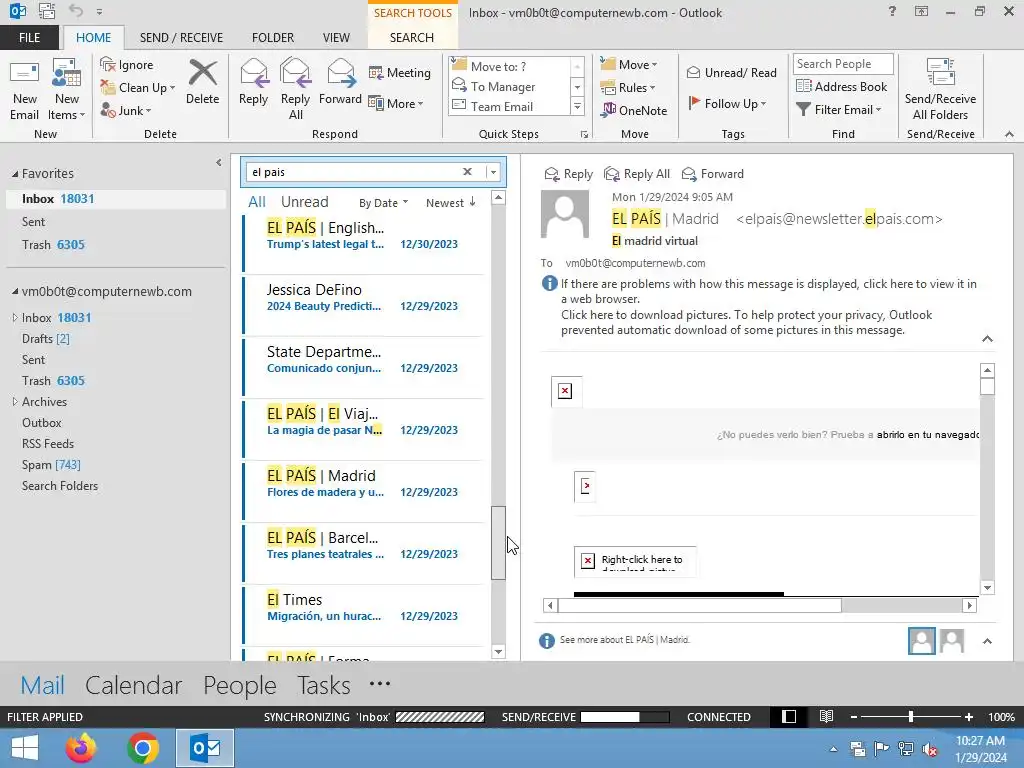Click Send/Receive All Folders
Viewport: 1024px width, 768px height.
940,90
